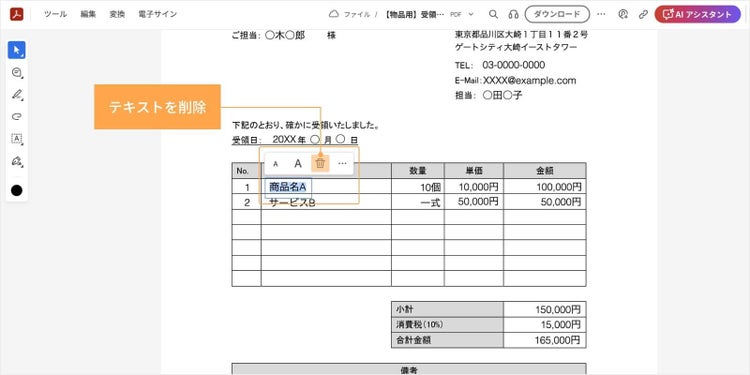
Task: Delete text with trash icon
Action: click(x=320, y=164)
